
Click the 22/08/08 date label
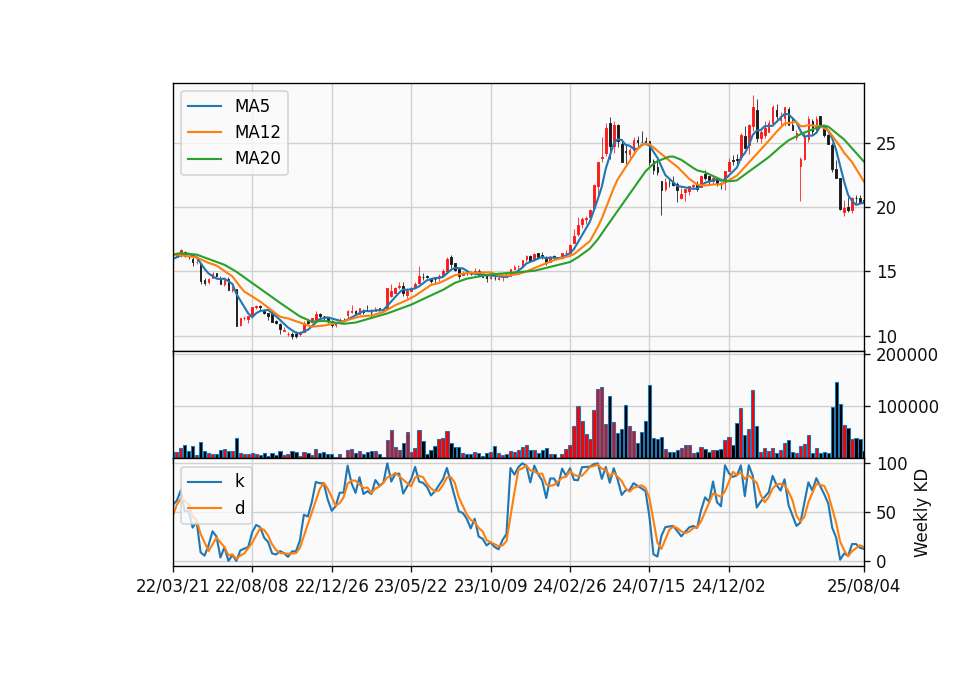pos(252,586)
